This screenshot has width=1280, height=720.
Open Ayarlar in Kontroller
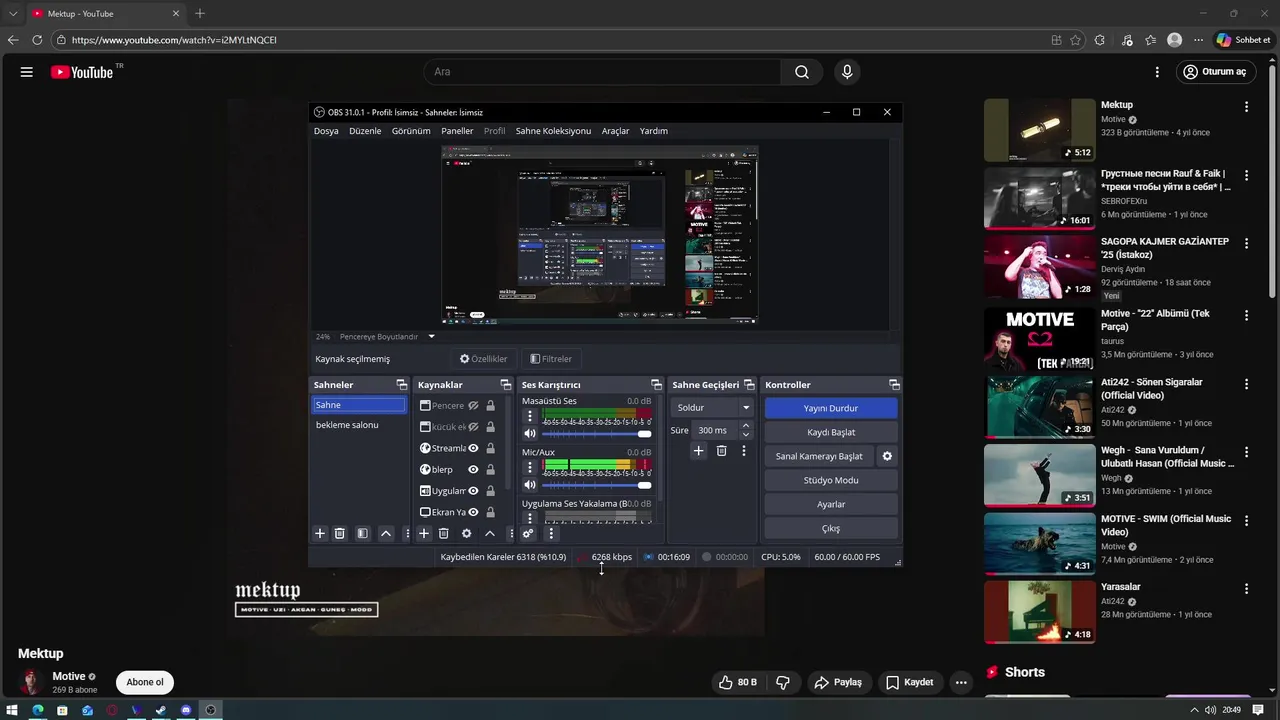click(x=831, y=504)
